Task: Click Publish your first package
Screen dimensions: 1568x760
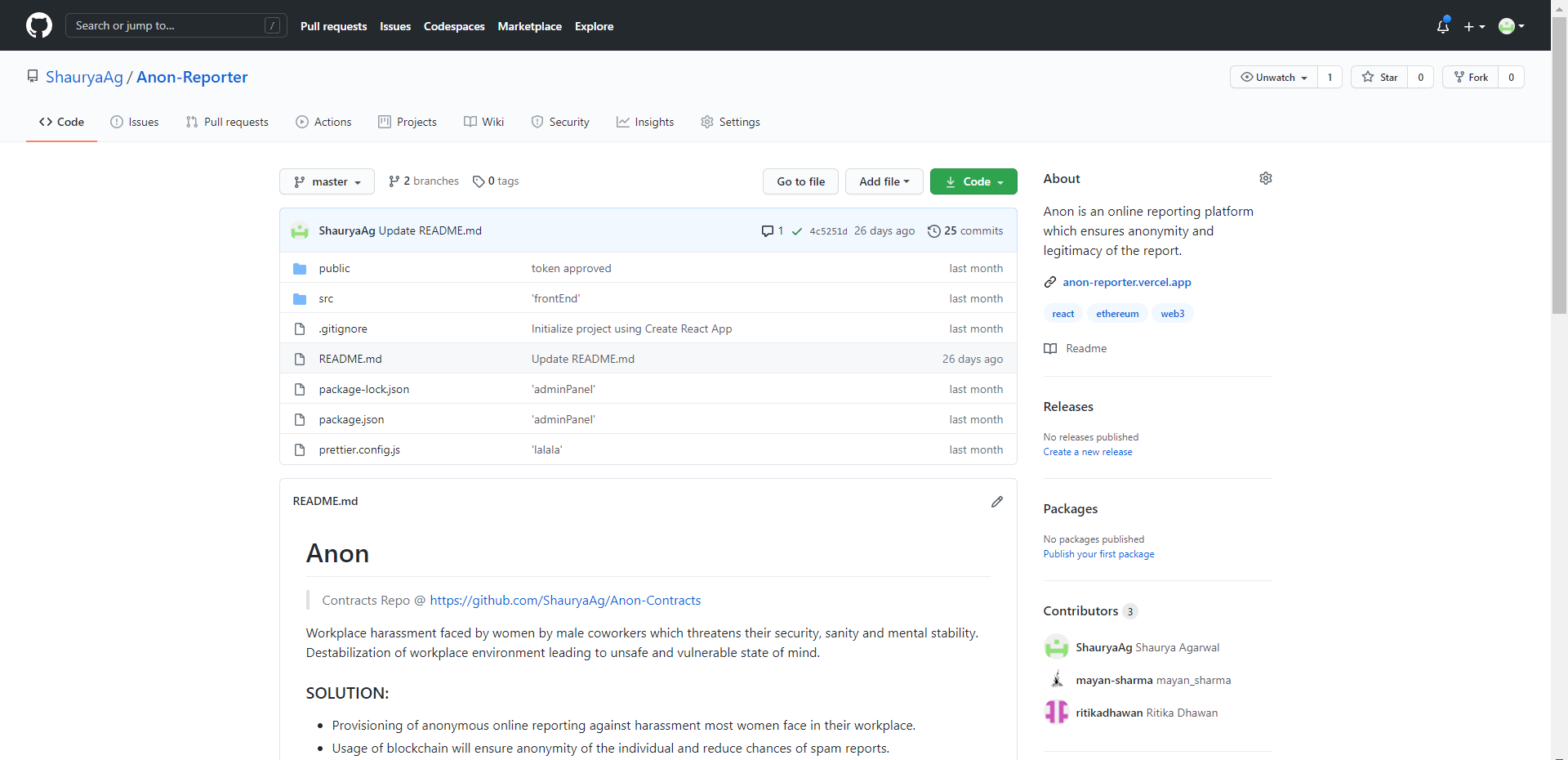Action: (x=1098, y=554)
